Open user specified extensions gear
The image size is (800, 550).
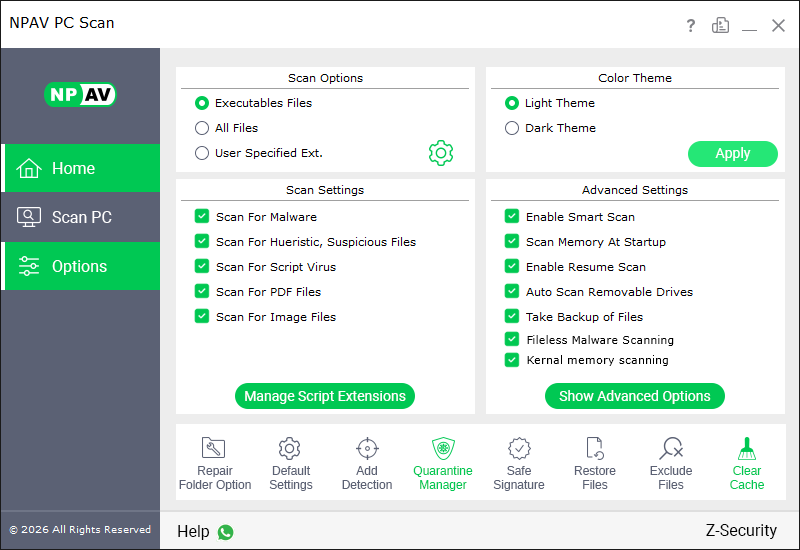tap(441, 153)
